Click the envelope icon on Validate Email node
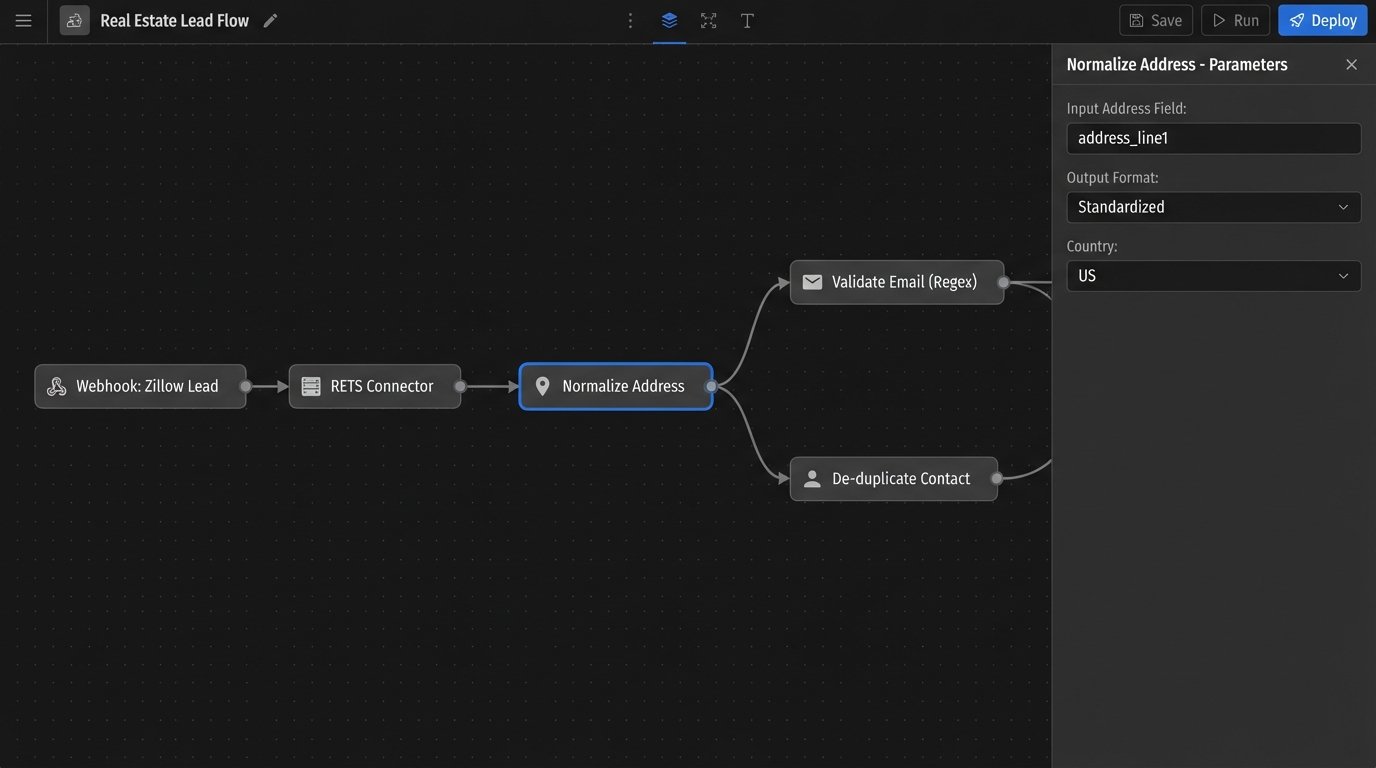The image size is (1376, 768). pos(812,281)
